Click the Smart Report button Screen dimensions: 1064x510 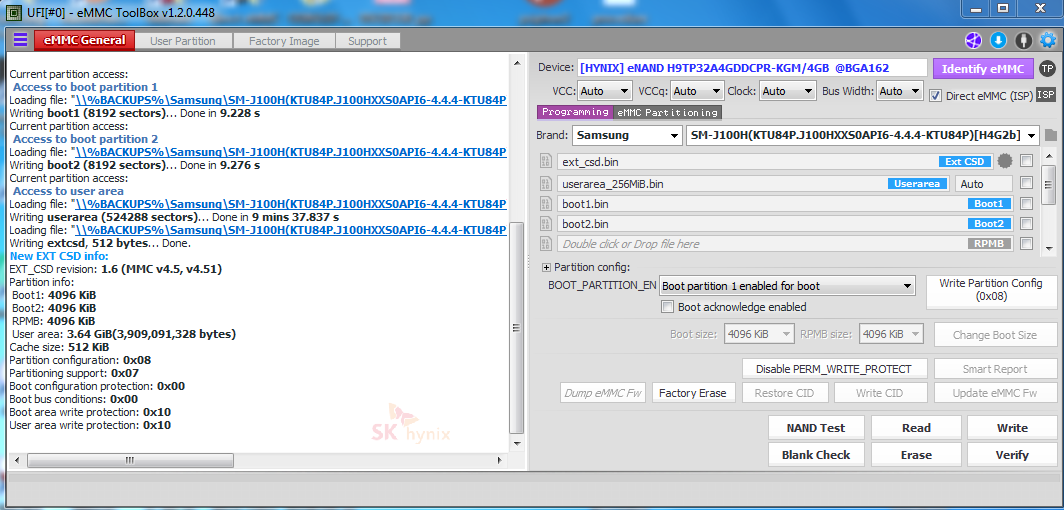[x=995, y=369]
